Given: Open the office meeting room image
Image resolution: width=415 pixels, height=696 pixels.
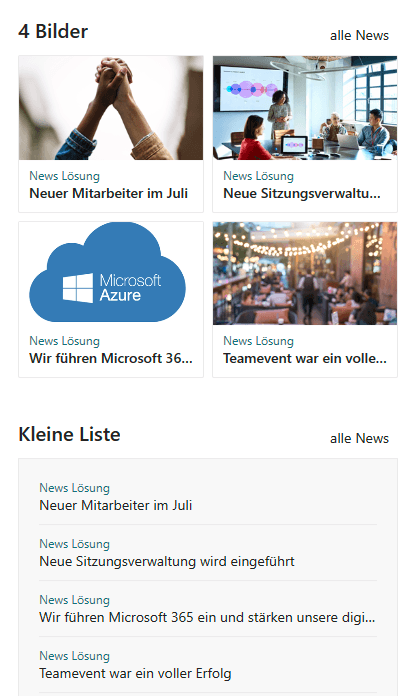Looking at the screenshot, I should pyautogui.click(x=305, y=108).
